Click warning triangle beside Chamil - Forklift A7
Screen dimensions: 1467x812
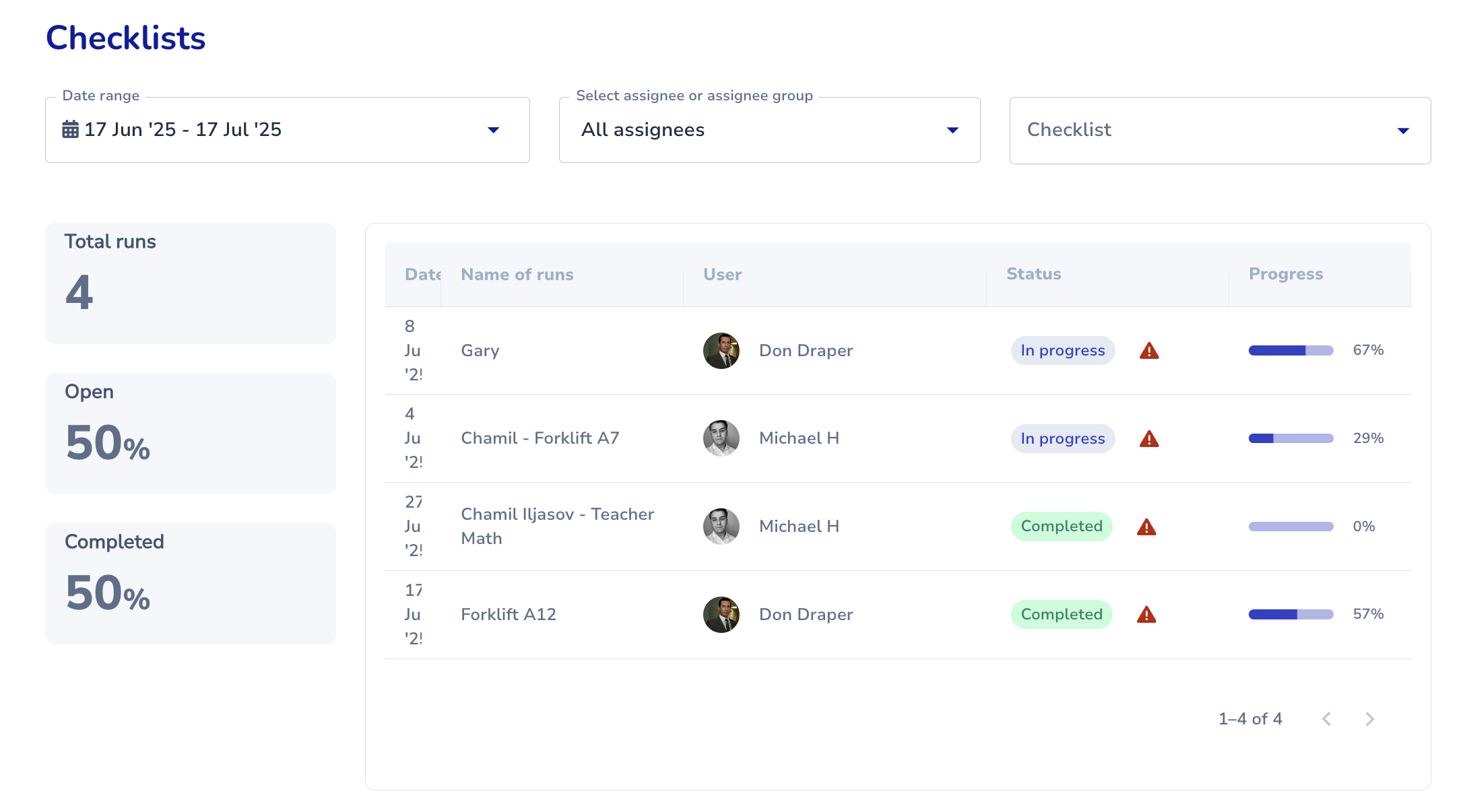1149,439
